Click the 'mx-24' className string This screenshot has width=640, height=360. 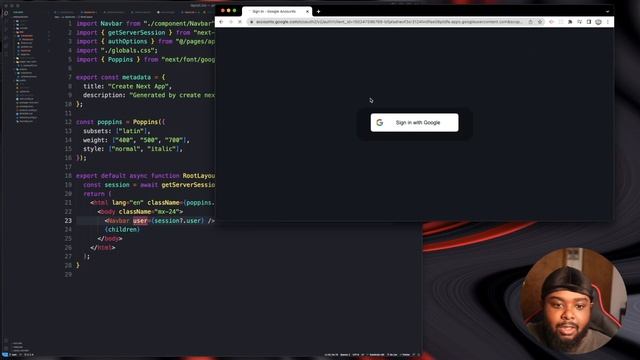(x=167, y=211)
